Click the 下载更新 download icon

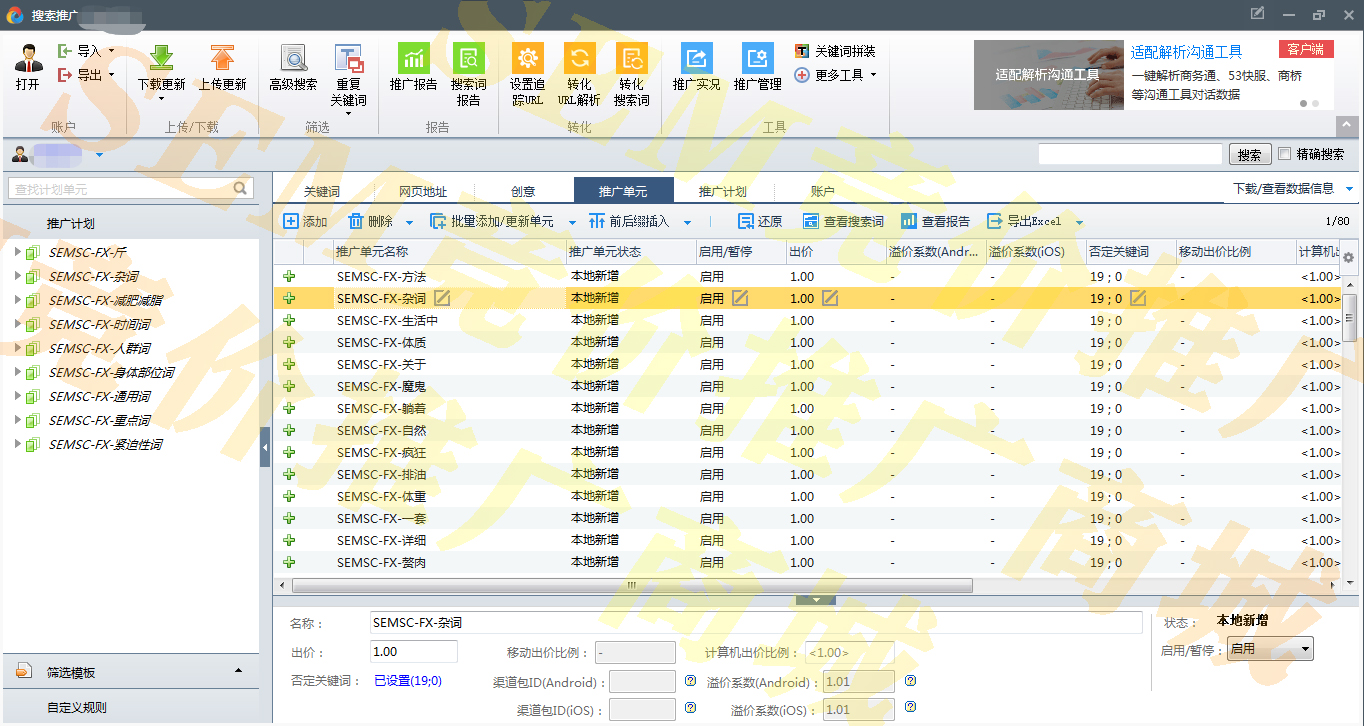click(x=161, y=59)
